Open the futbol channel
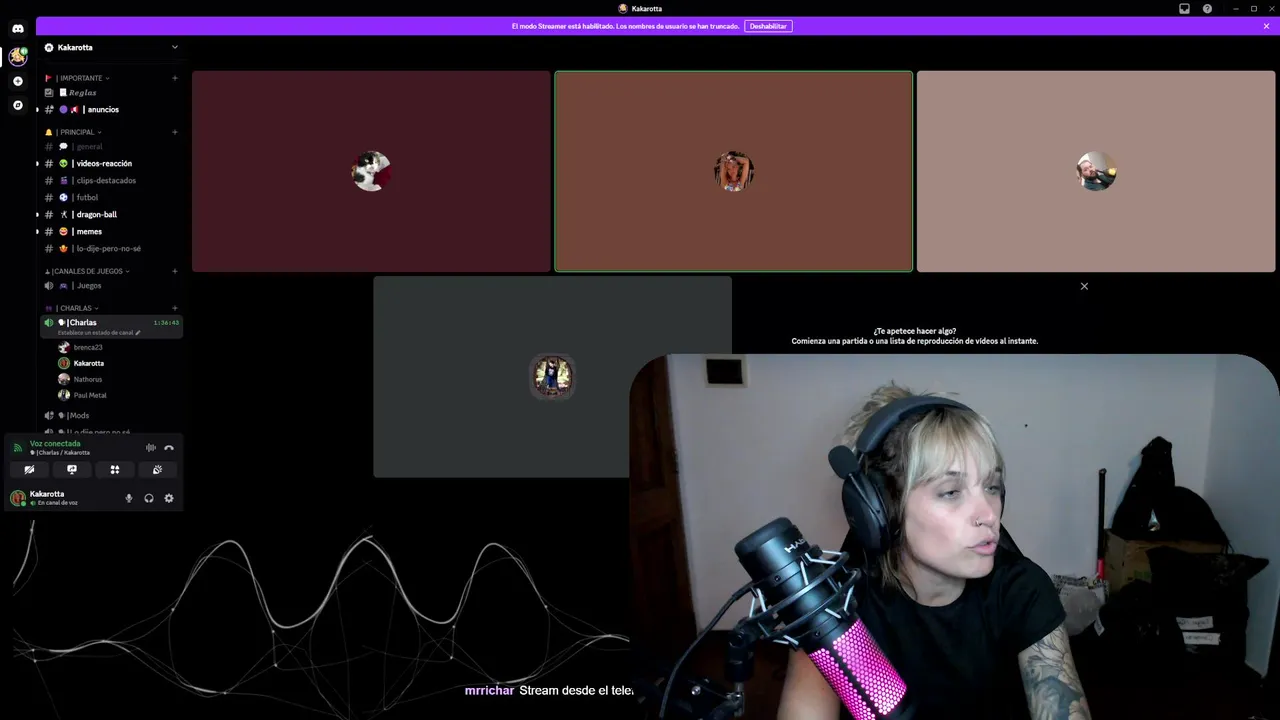1280x720 pixels. (111, 198)
